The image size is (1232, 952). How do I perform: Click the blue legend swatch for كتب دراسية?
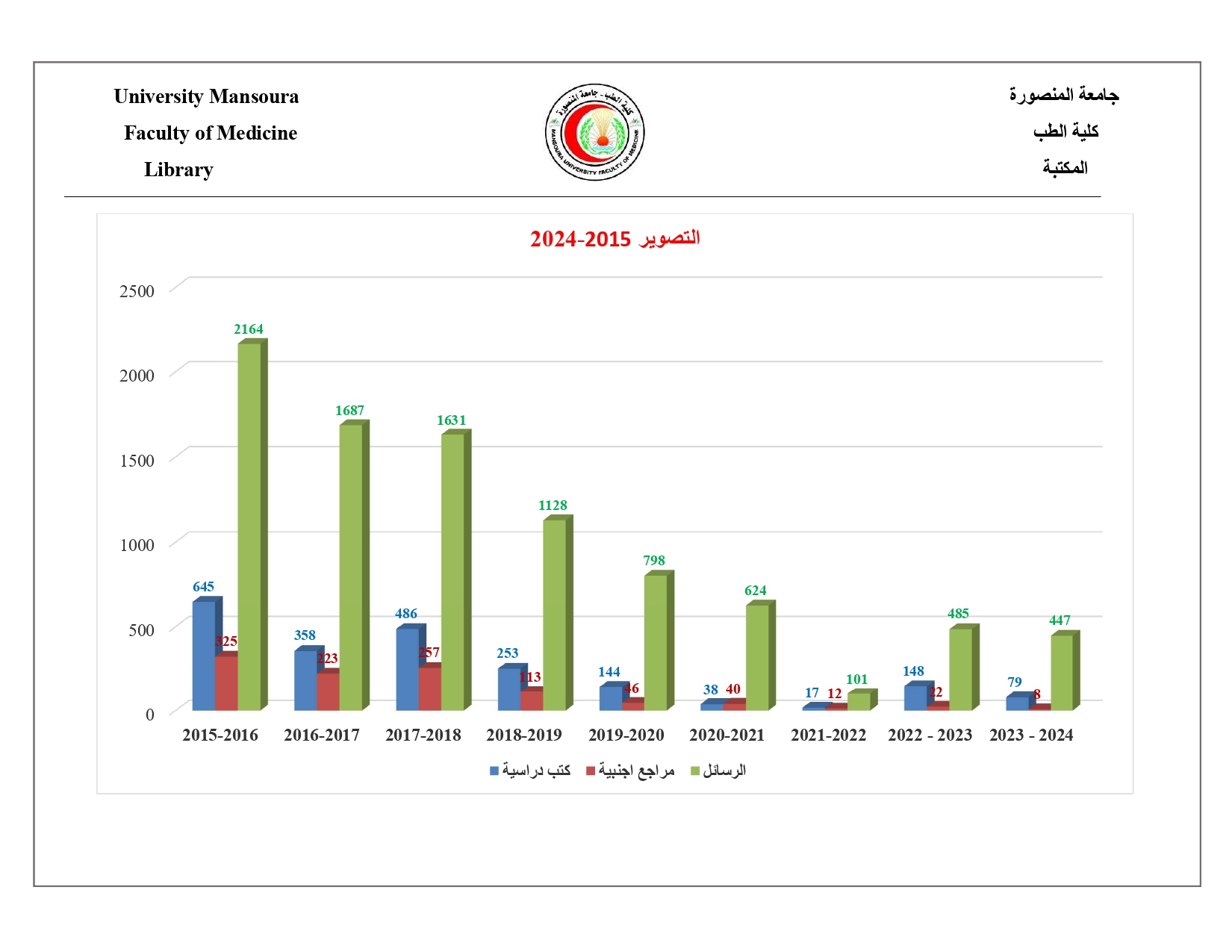[x=494, y=771]
